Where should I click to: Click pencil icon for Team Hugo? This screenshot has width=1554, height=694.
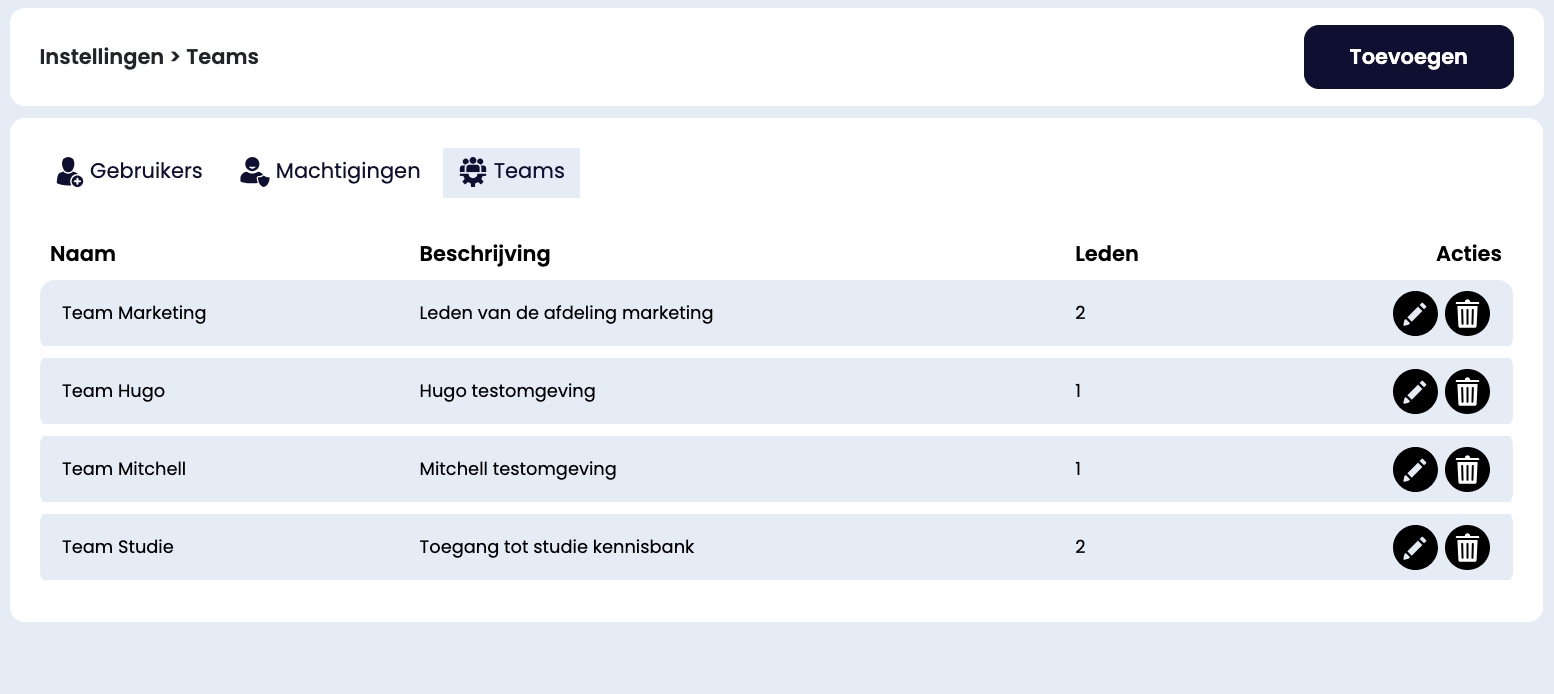point(1415,392)
